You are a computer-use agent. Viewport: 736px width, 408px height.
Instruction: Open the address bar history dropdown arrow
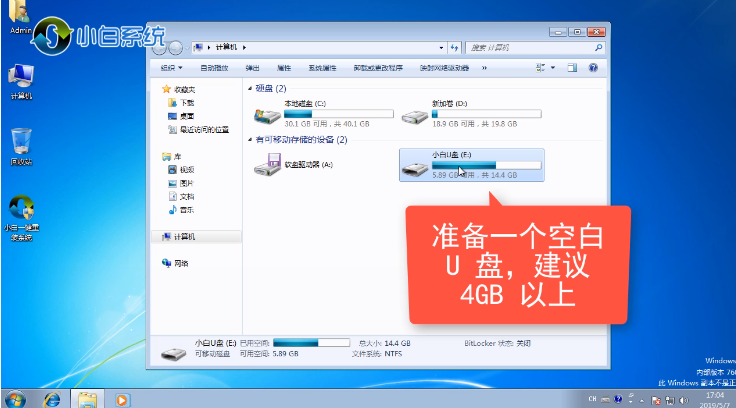coord(441,47)
